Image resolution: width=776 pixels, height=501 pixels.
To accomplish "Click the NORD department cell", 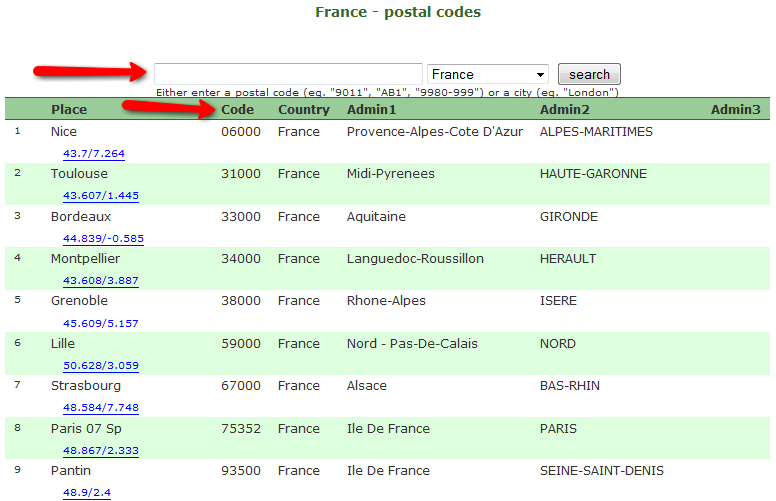I will (x=558, y=344).
